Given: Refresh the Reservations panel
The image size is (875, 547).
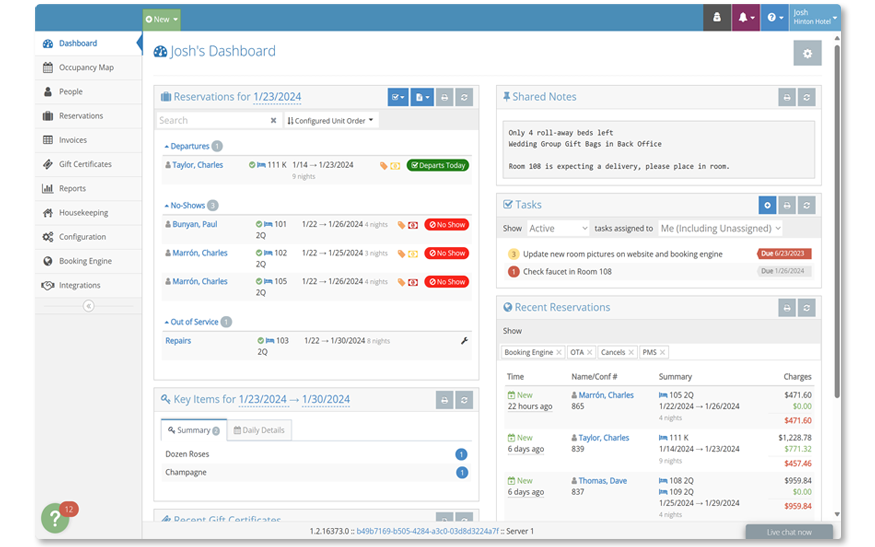Looking at the screenshot, I should tap(464, 97).
